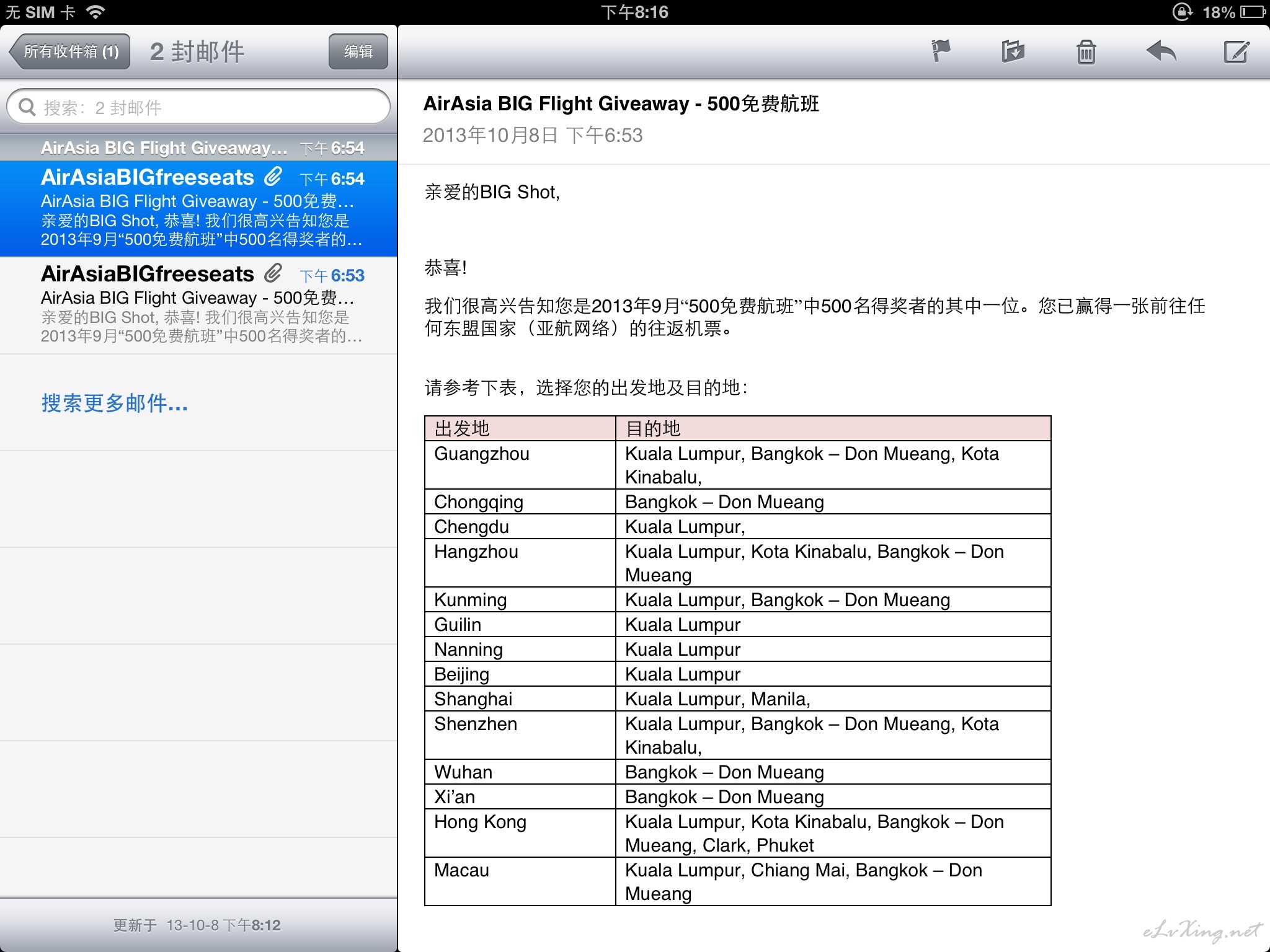The width and height of the screenshot is (1270, 952).
Task: Select the Chongqing table cell
Action: tap(520, 501)
